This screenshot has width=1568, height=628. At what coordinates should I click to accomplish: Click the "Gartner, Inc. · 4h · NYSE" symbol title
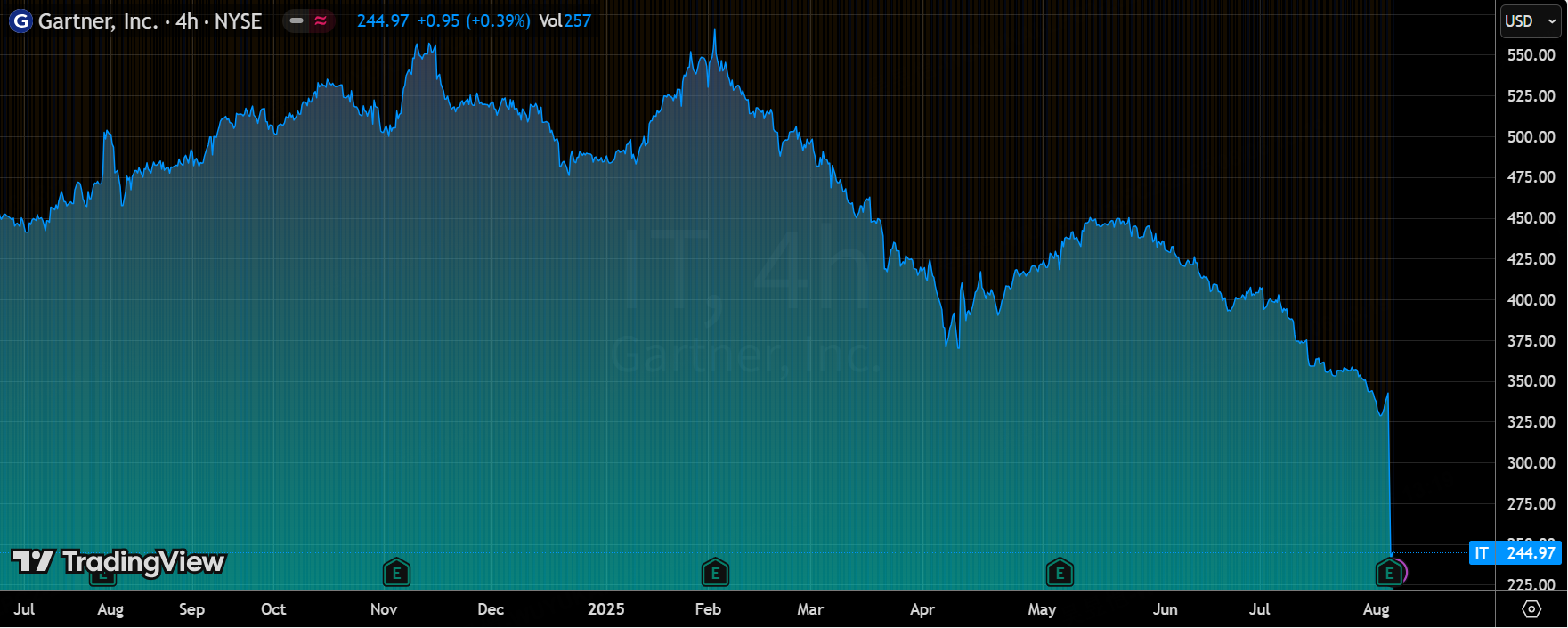click(x=150, y=20)
